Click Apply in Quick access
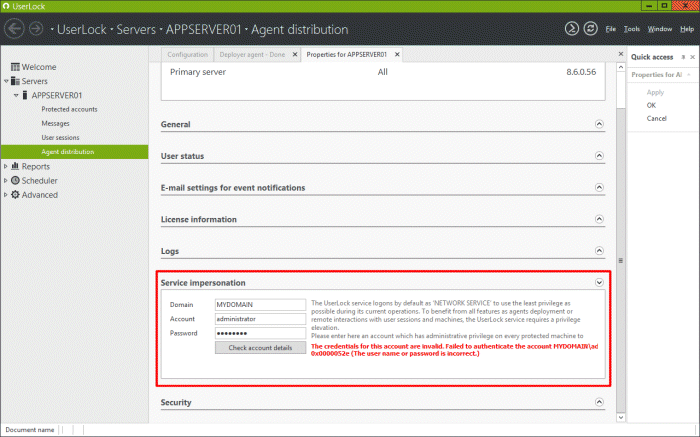The height and width of the screenshot is (437, 700). (655, 92)
